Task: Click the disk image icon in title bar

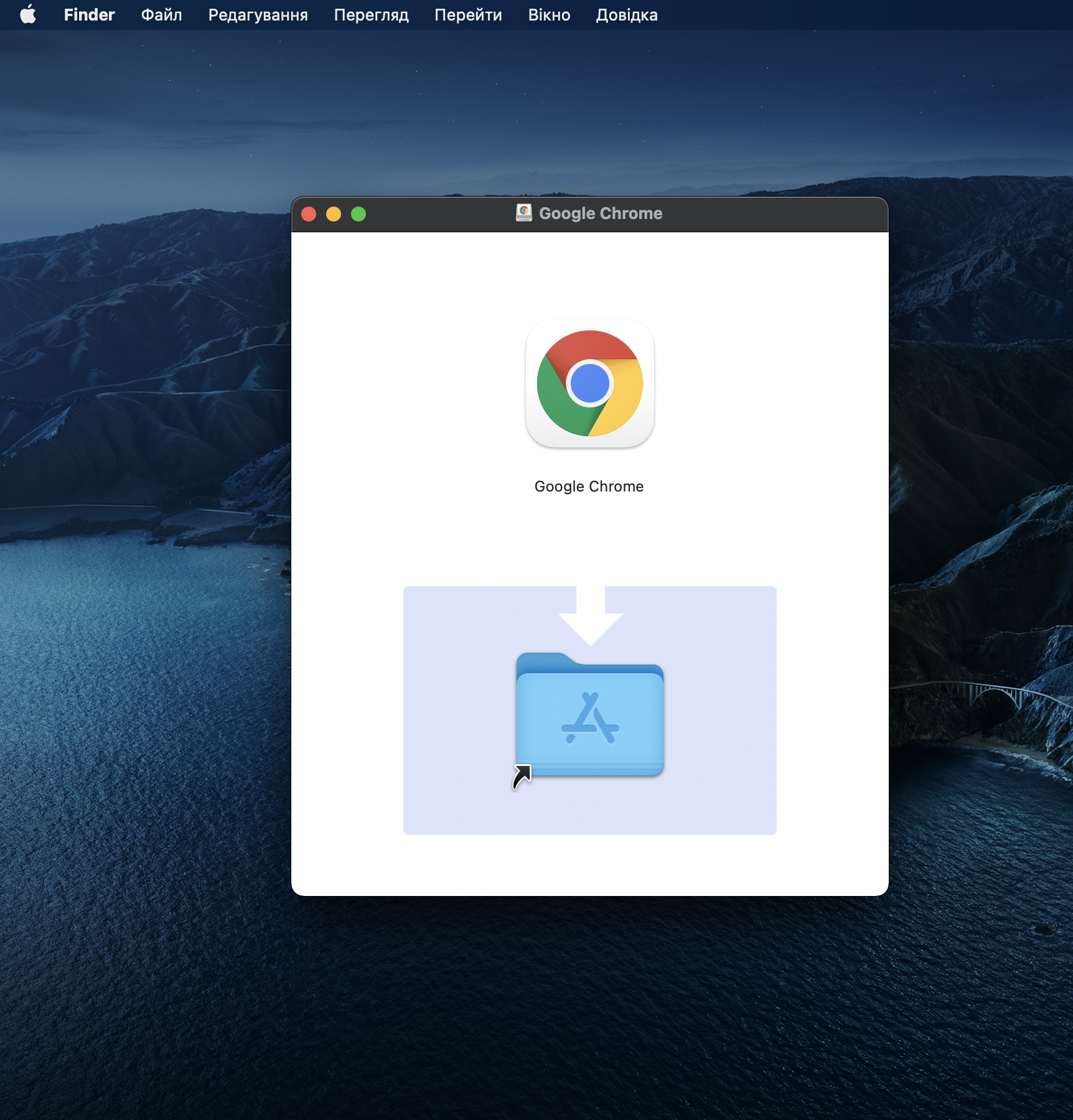Action: point(524,213)
